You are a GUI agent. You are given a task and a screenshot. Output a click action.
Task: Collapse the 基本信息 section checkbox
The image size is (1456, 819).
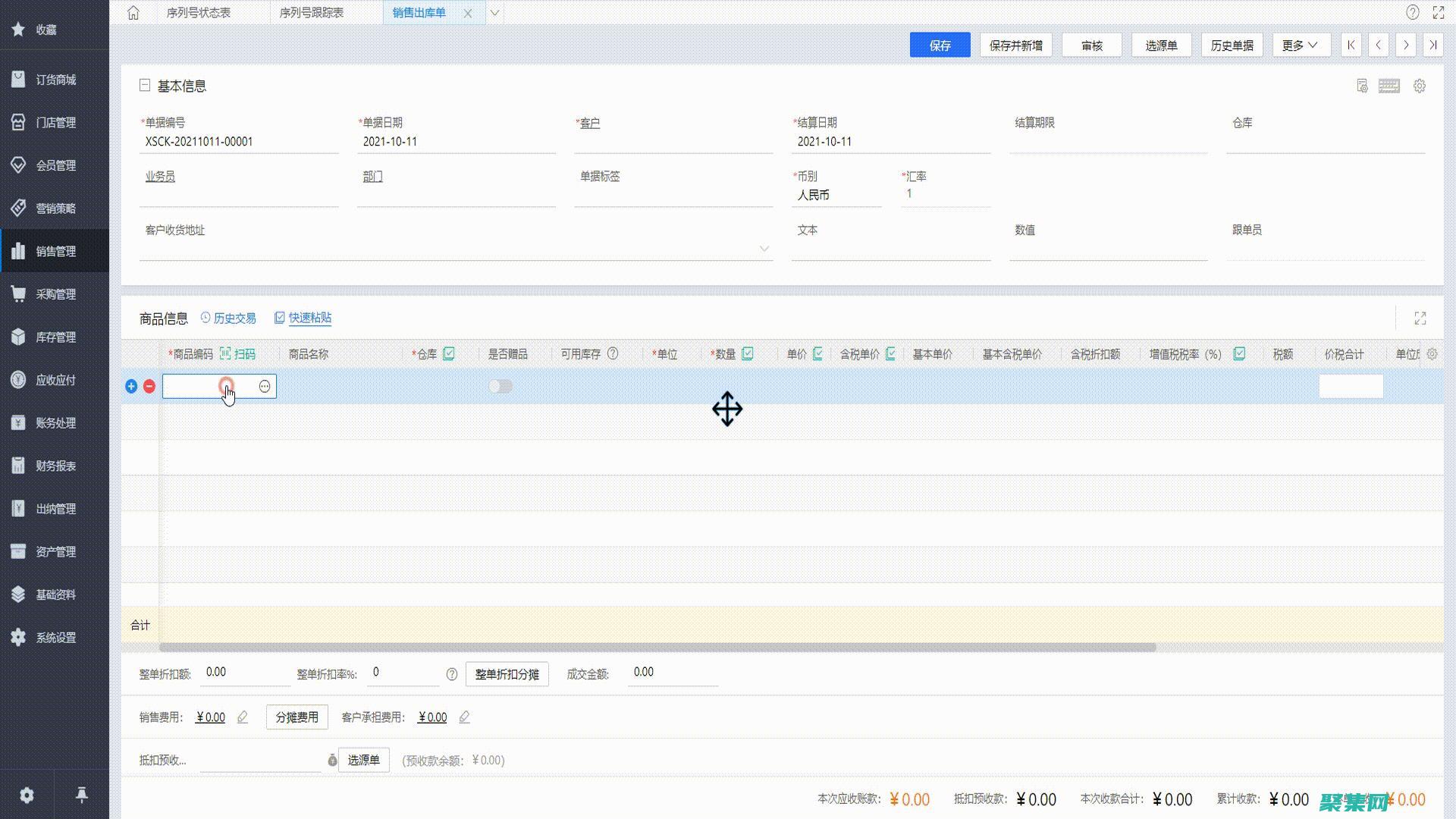[x=145, y=86]
